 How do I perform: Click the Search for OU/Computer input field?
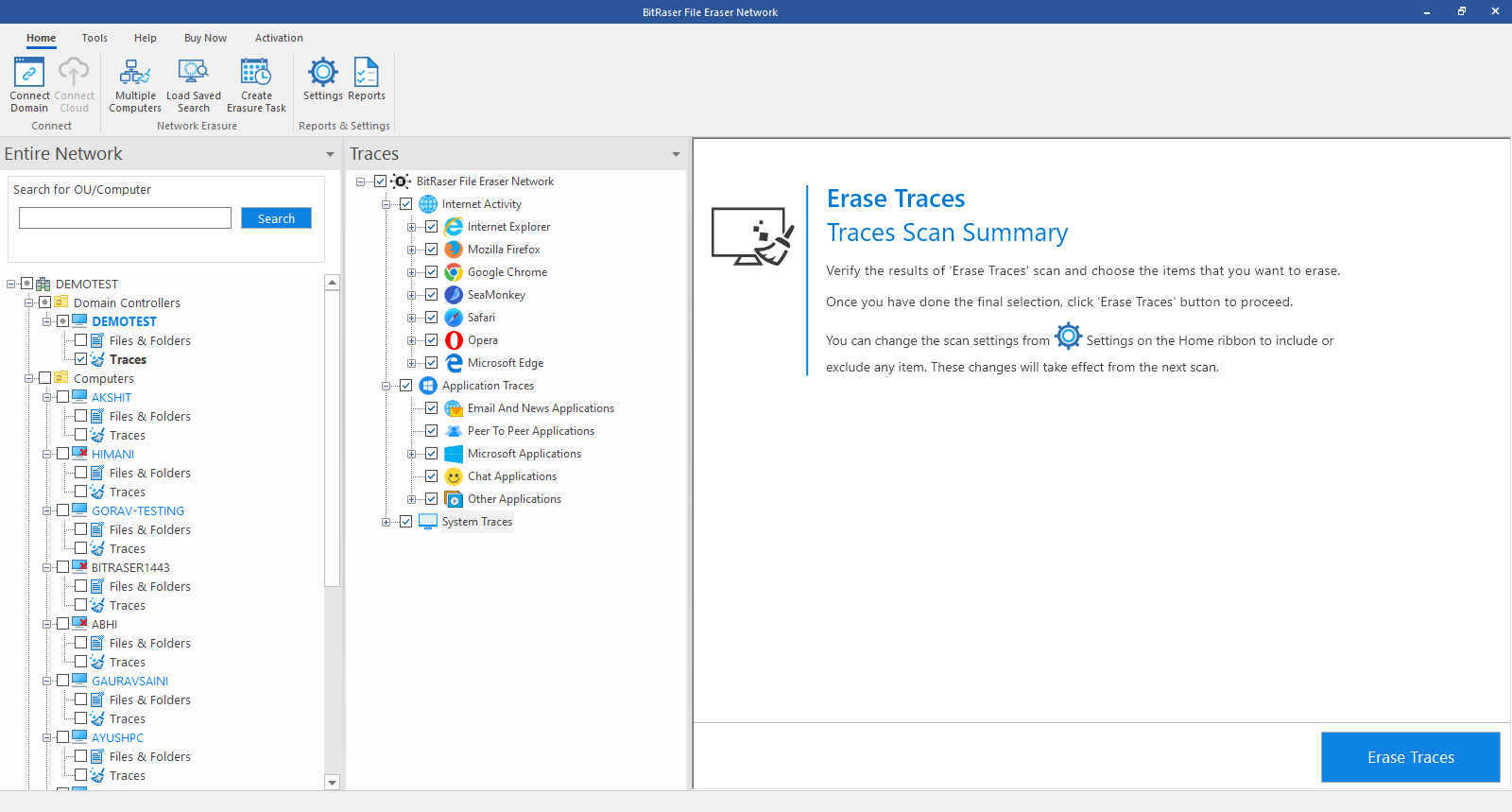[x=125, y=218]
